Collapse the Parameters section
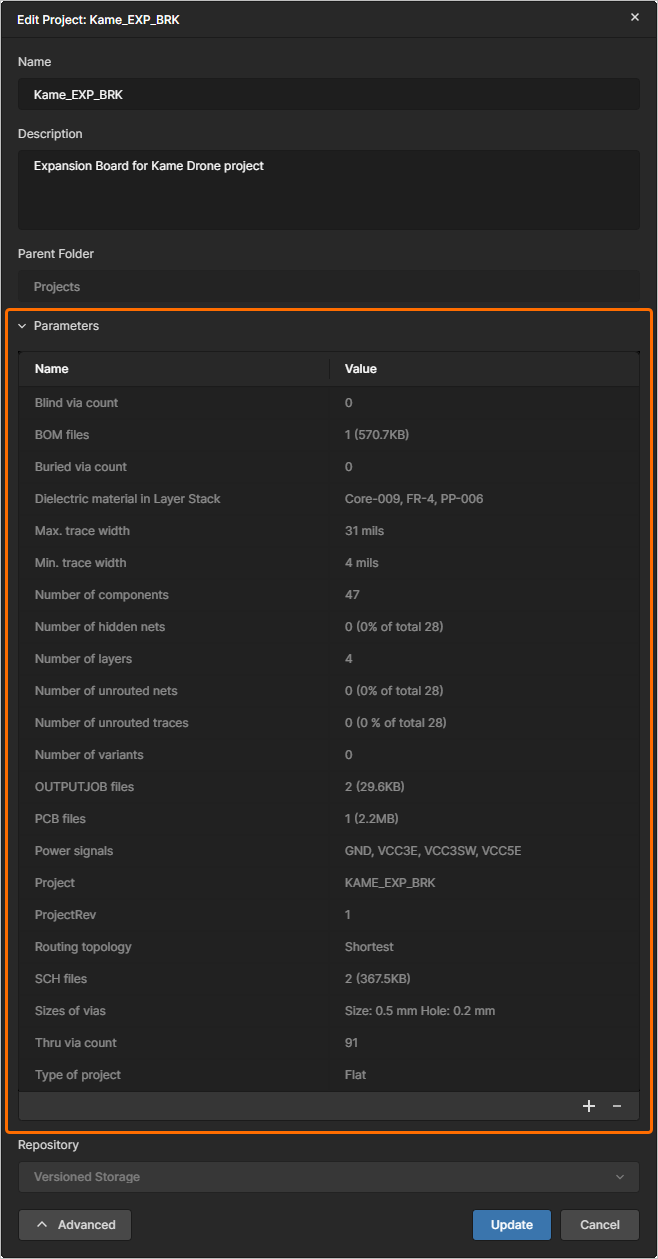Image resolution: width=658 pixels, height=1259 pixels. [23, 326]
